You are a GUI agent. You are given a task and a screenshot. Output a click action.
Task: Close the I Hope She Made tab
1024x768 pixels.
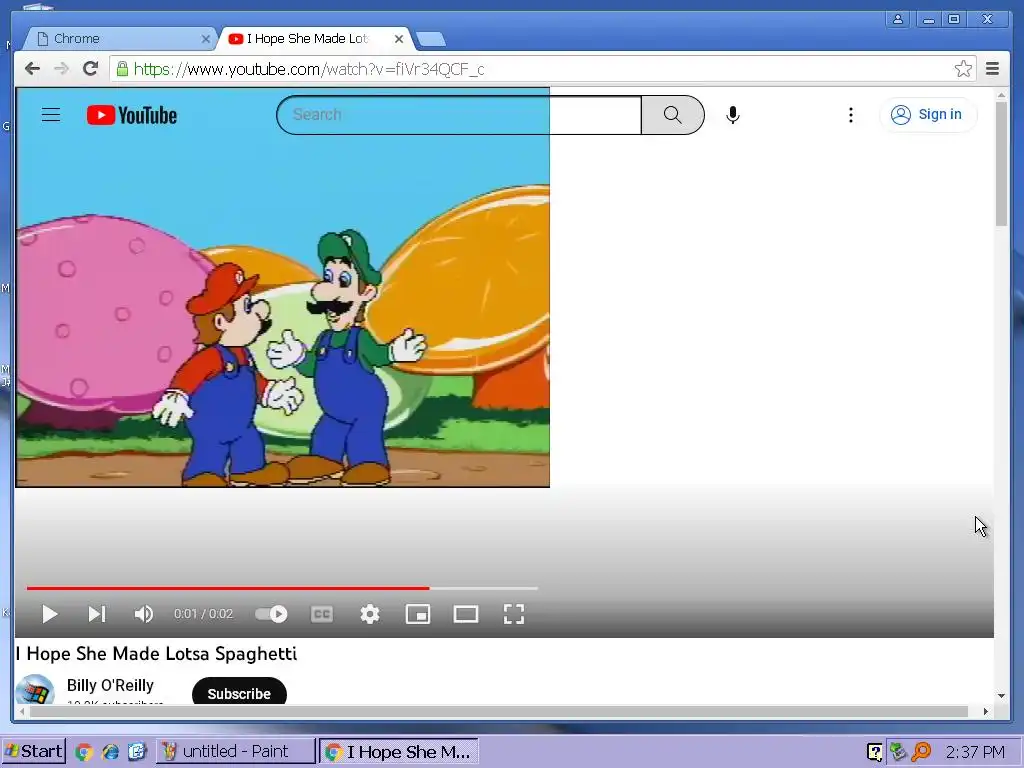(398, 39)
